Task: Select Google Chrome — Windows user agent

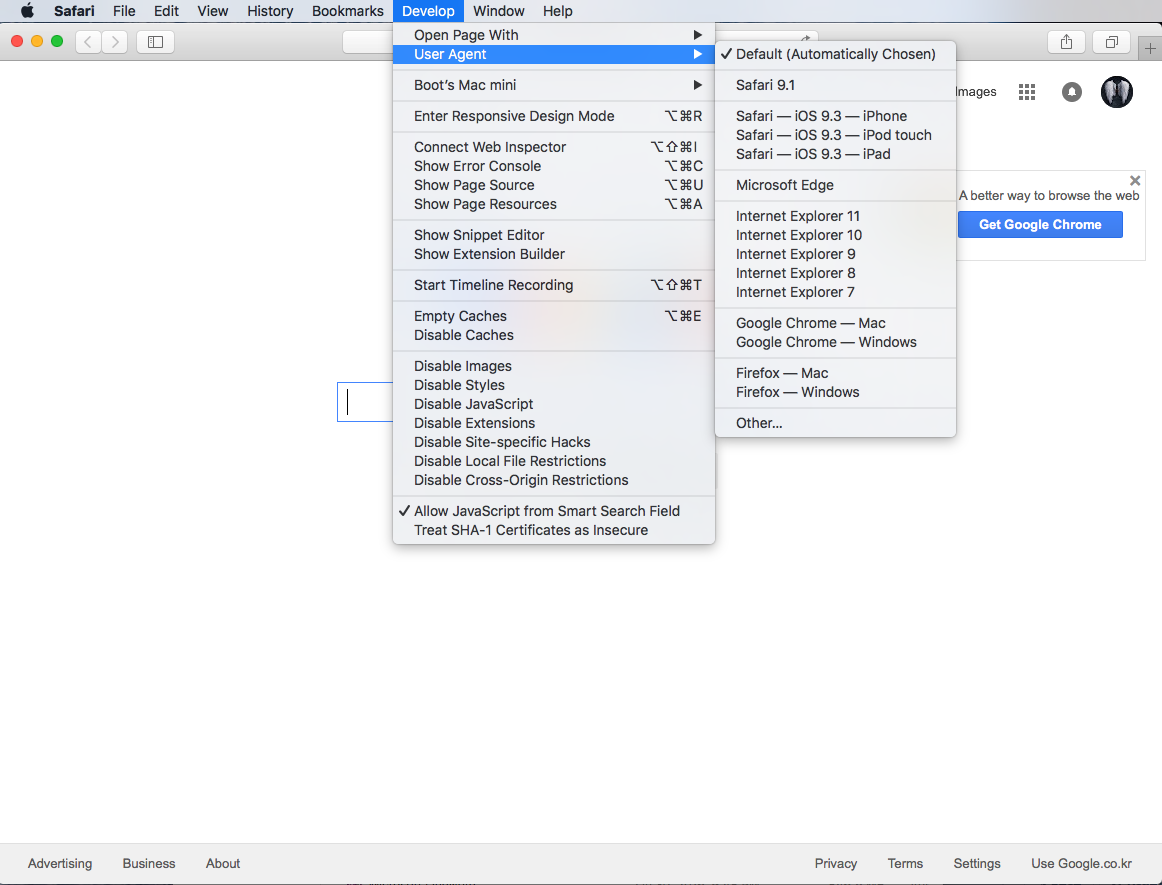Action: pos(835,342)
